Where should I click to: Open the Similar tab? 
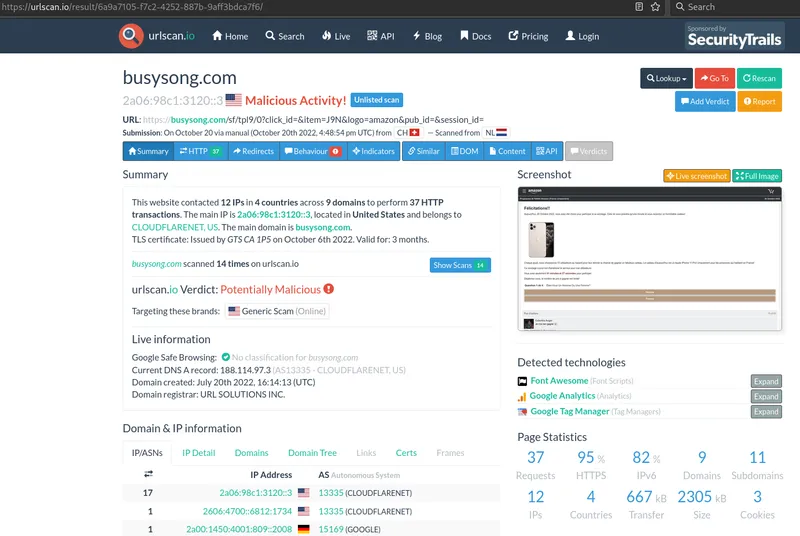pos(423,151)
